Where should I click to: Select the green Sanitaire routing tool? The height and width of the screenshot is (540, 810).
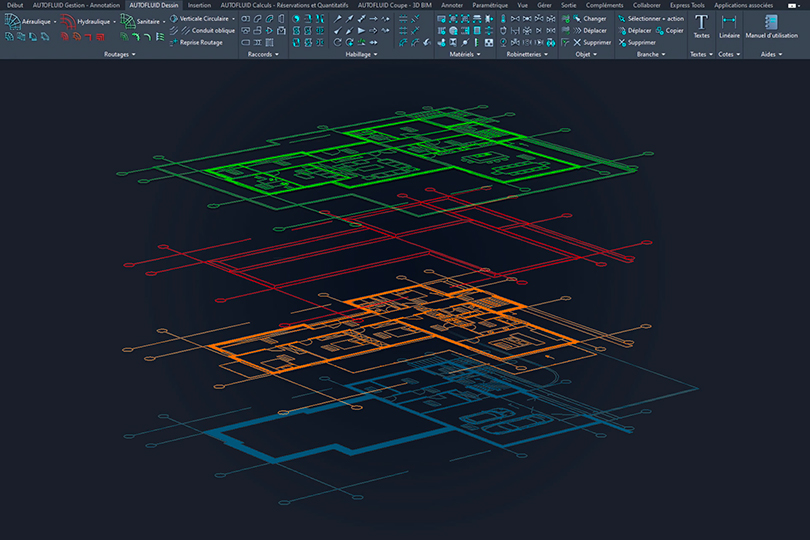coord(128,21)
